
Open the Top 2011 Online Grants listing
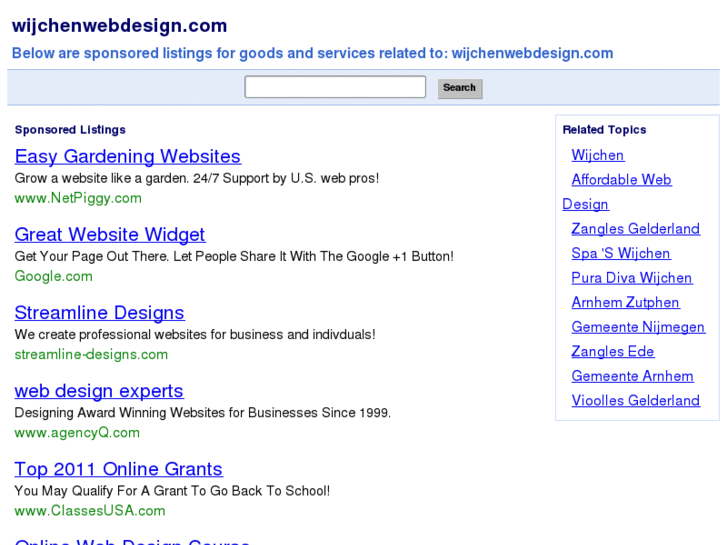[118, 469]
